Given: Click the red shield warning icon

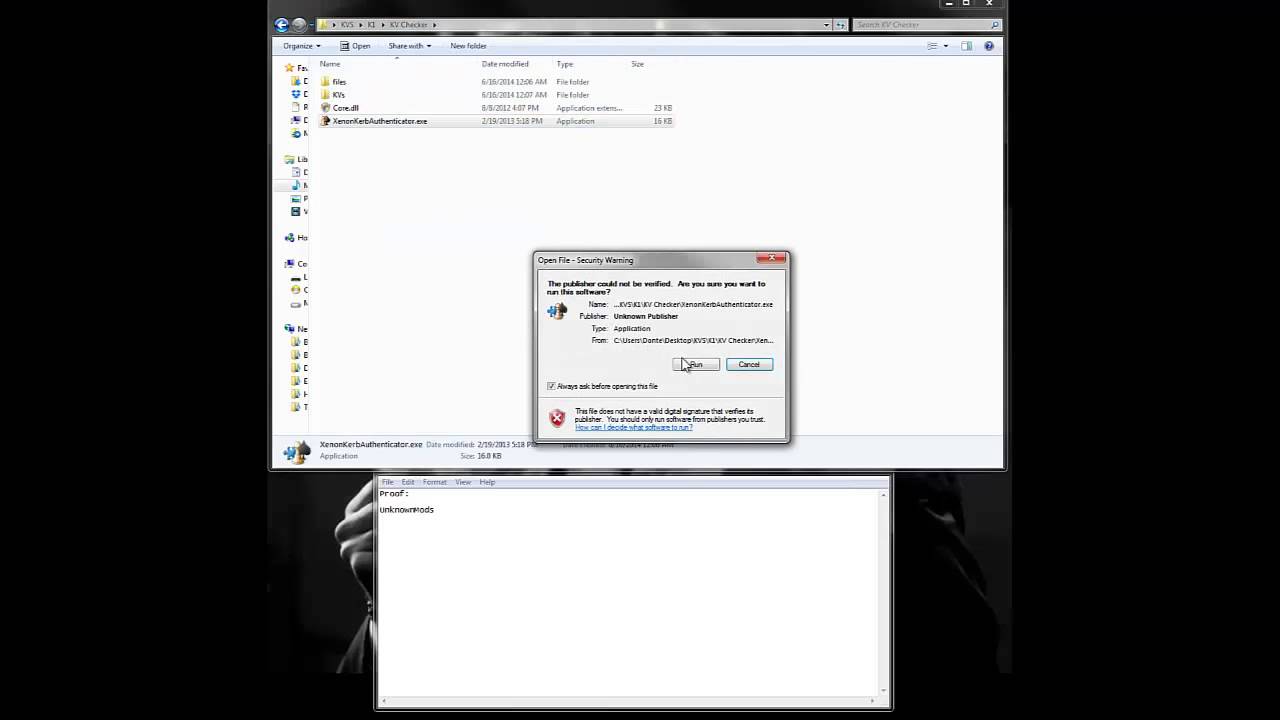Looking at the screenshot, I should tap(557, 418).
